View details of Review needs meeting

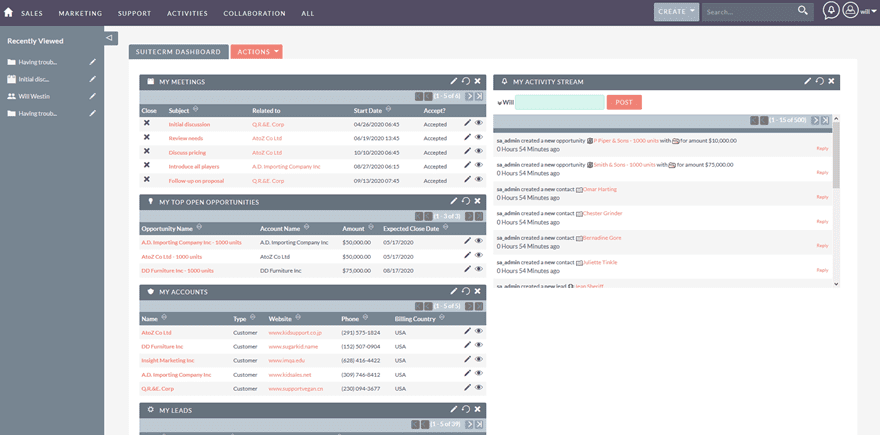point(479,137)
